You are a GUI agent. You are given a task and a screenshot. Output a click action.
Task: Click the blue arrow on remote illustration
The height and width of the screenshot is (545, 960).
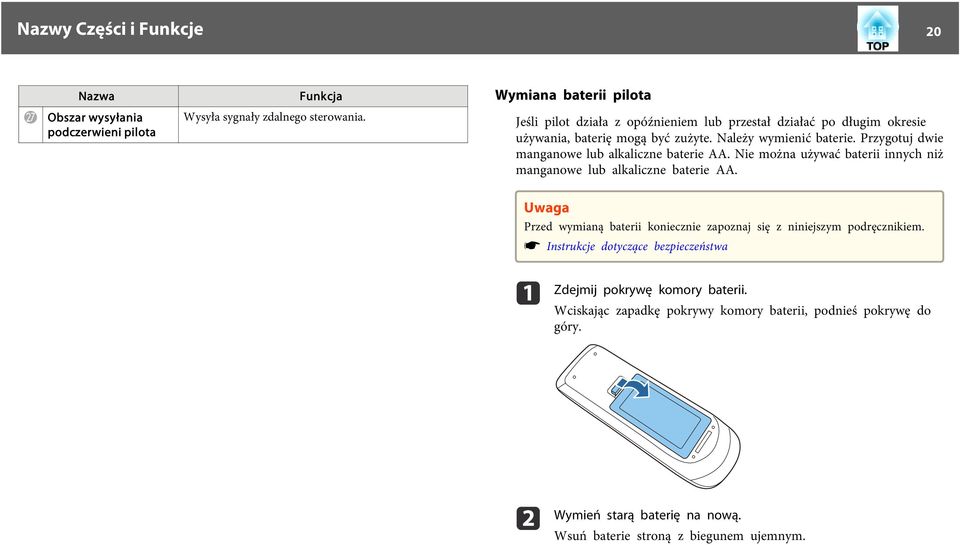[x=635, y=387]
